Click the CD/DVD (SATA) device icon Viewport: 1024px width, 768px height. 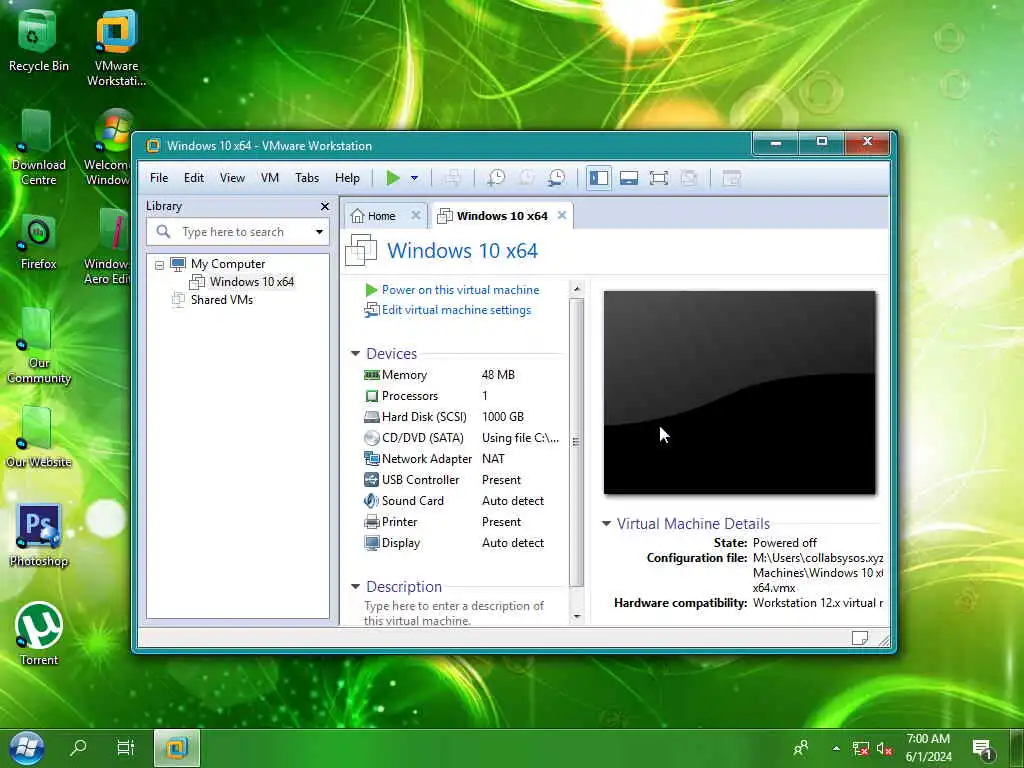pyautogui.click(x=372, y=438)
